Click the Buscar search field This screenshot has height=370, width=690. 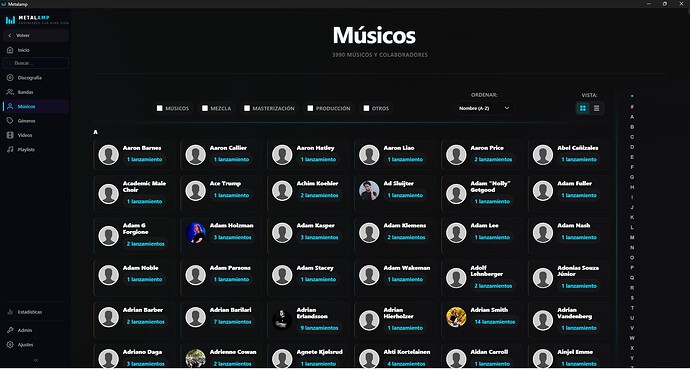(36, 63)
